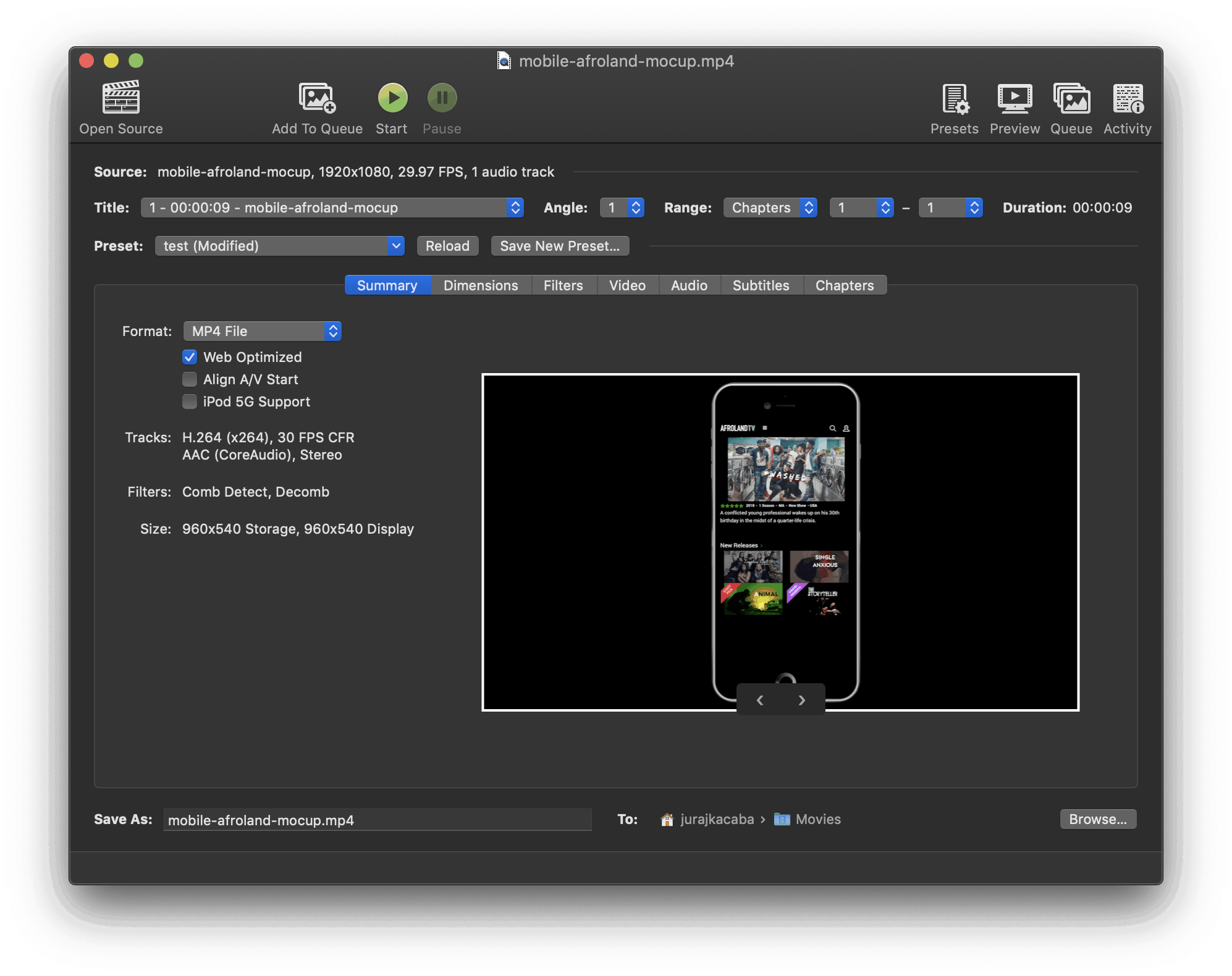Open the ending chapter dropdown
Screen dimensions: 1232x976
[x=951, y=208]
